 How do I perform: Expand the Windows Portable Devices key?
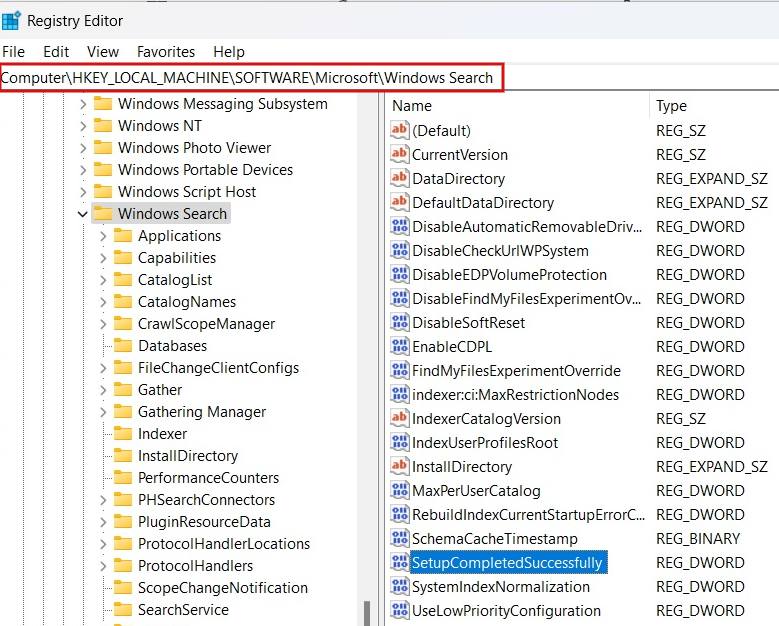click(x=82, y=170)
